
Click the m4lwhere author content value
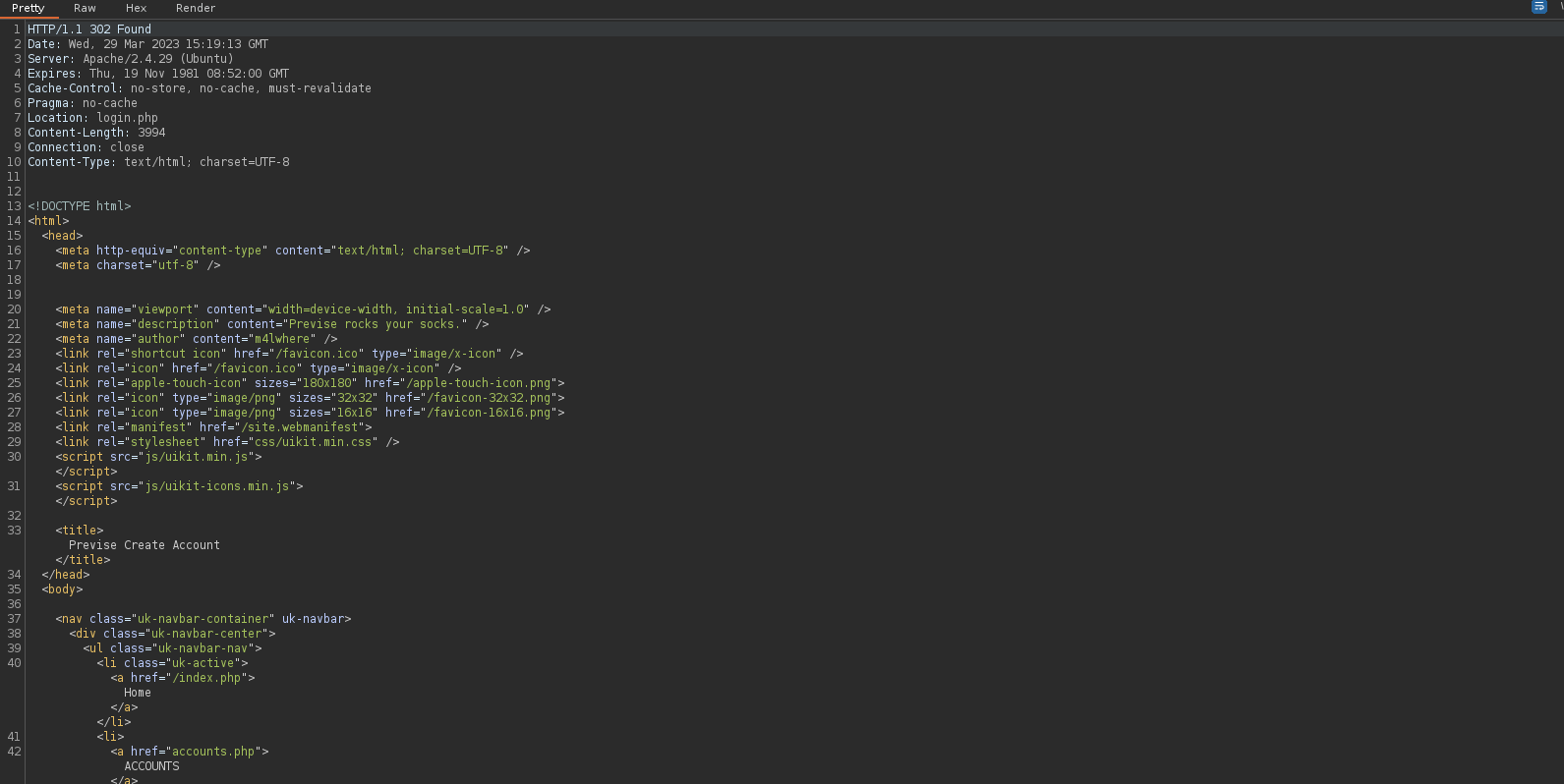click(x=285, y=339)
